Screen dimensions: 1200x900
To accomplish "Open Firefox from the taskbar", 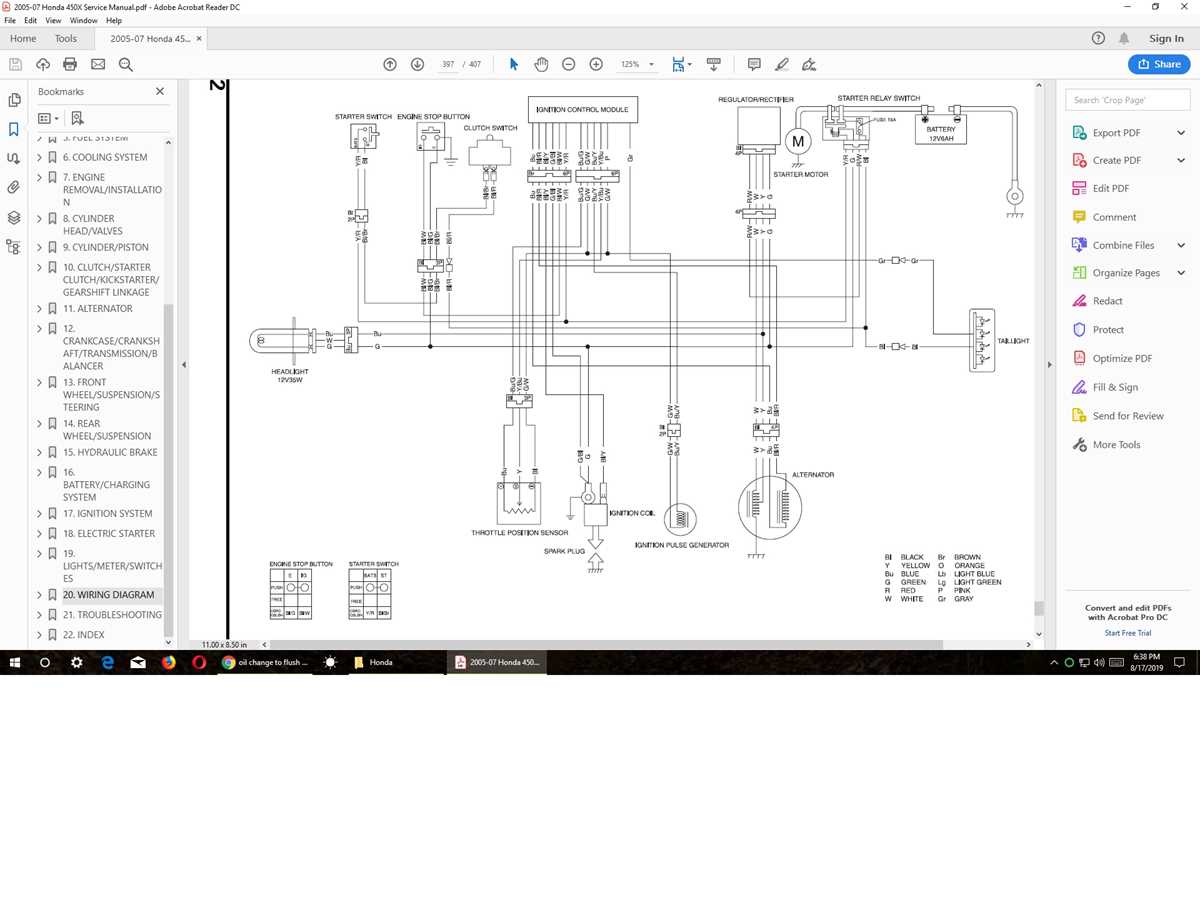I will point(168,662).
